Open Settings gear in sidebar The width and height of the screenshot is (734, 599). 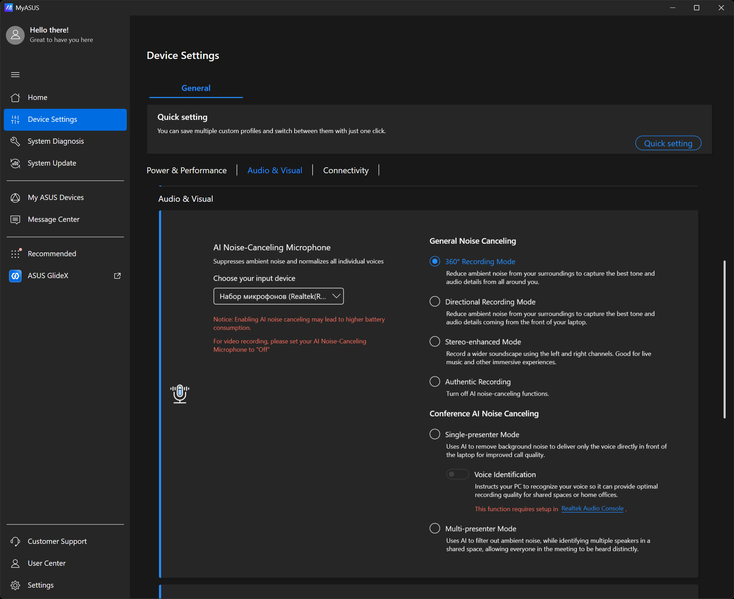pyautogui.click(x=15, y=585)
